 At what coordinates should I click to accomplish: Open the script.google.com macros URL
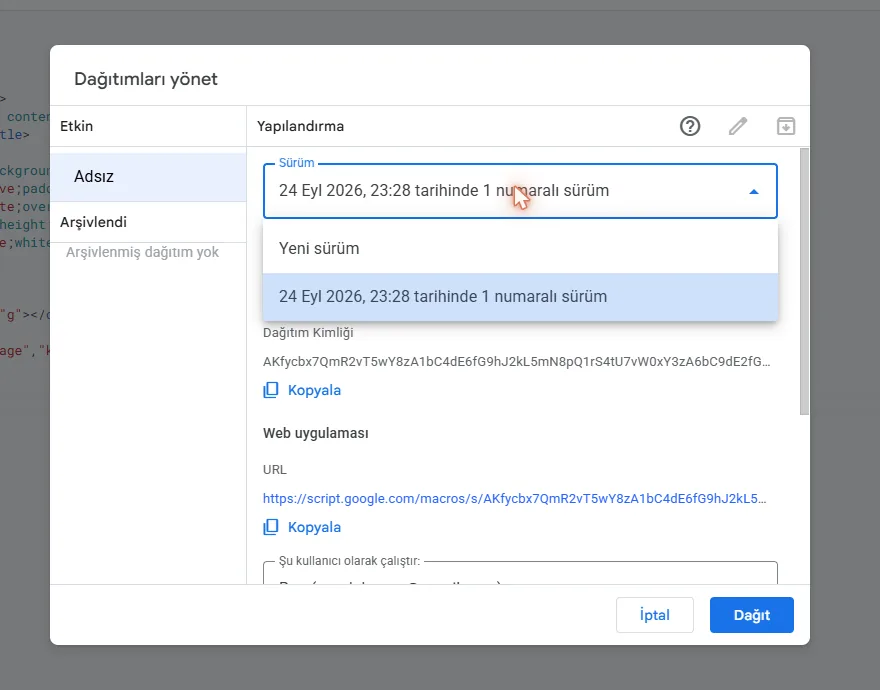click(515, 499)
